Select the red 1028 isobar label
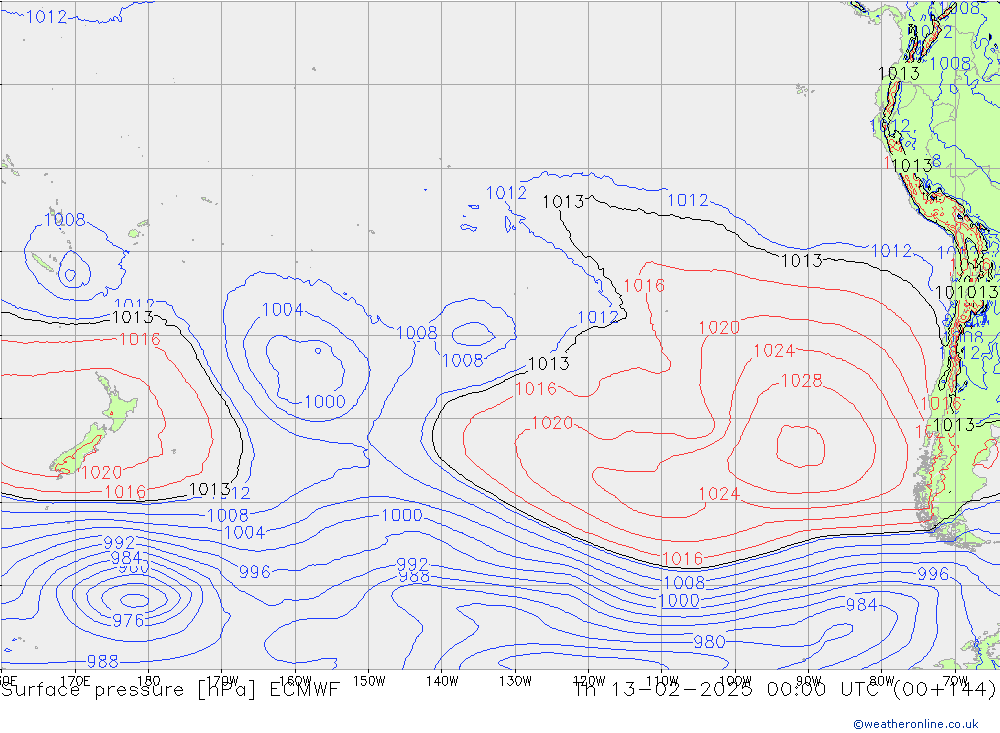Viewport: 1000px width, 733px height. [802, 381]
